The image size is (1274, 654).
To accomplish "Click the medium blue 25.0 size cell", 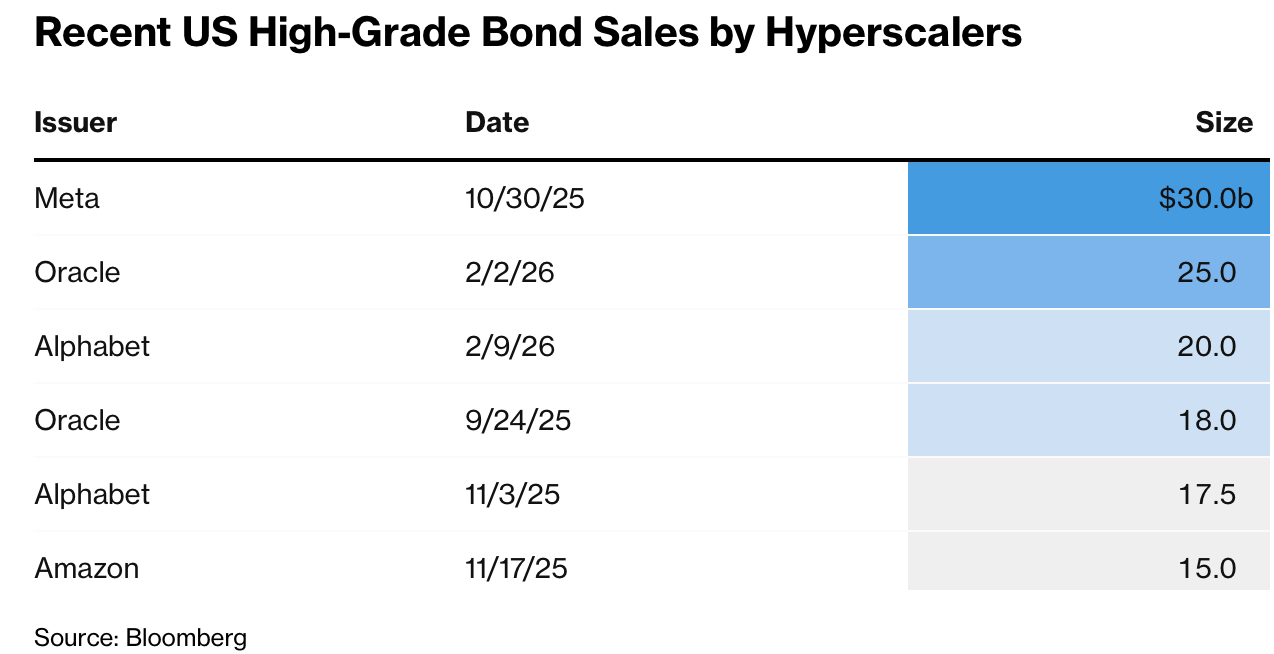I will 1088,272.
